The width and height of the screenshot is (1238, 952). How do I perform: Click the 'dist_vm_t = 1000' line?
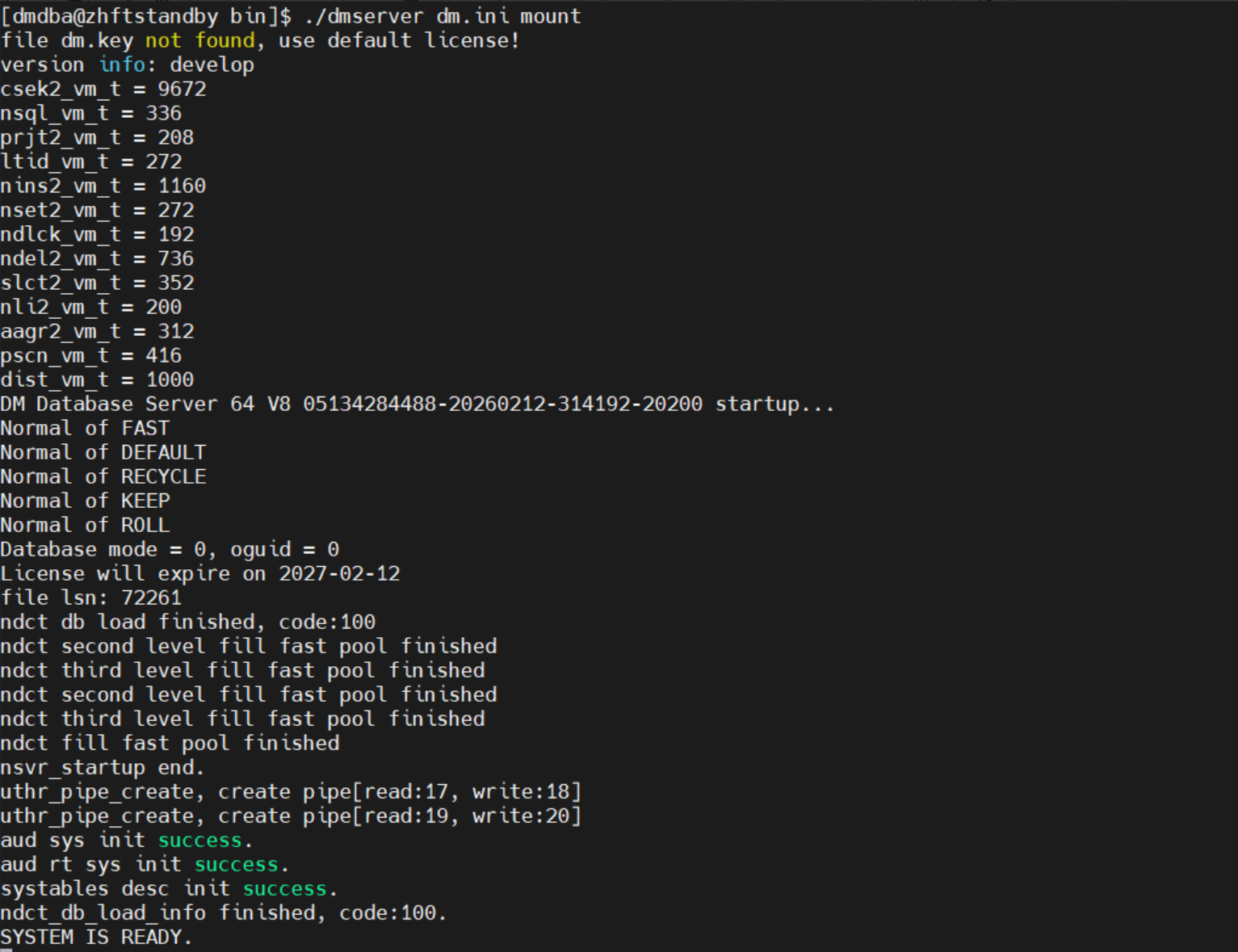tap(97, 380)
